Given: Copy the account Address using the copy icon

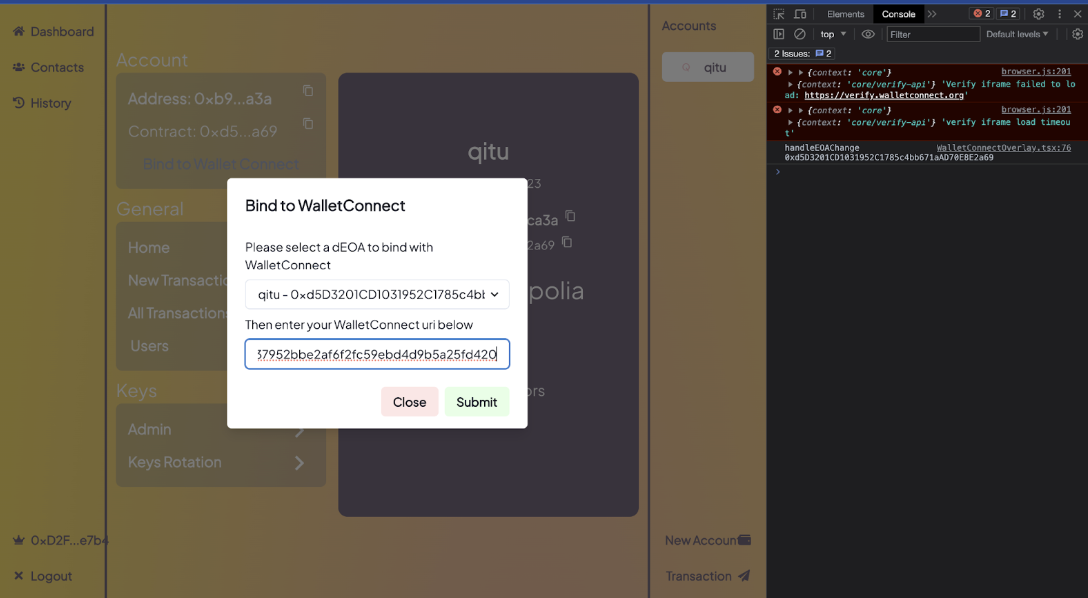Looking at the screenshot, I should (x=308, y=90).
